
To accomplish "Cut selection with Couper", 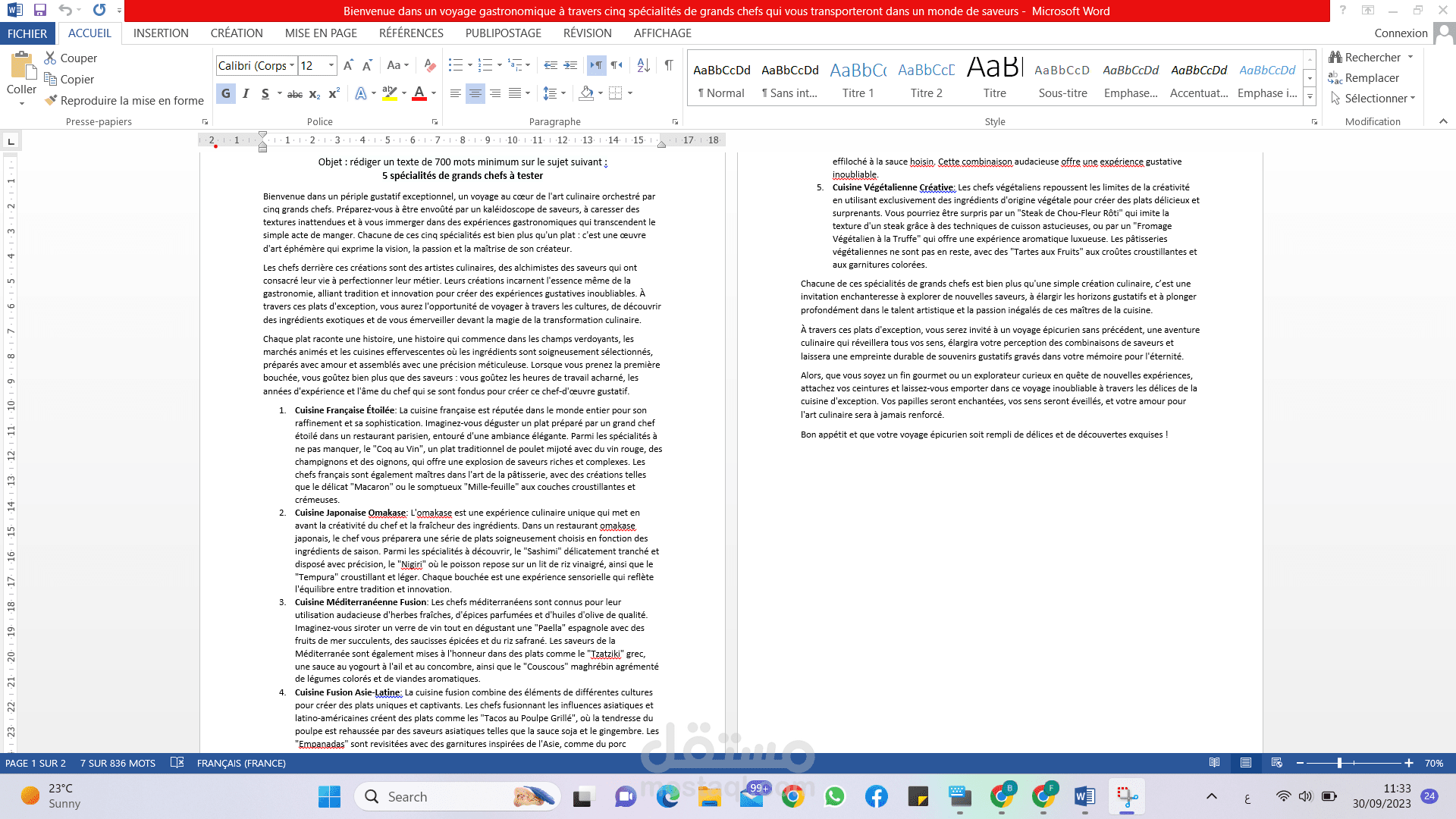I will click(x=71, y=58).
